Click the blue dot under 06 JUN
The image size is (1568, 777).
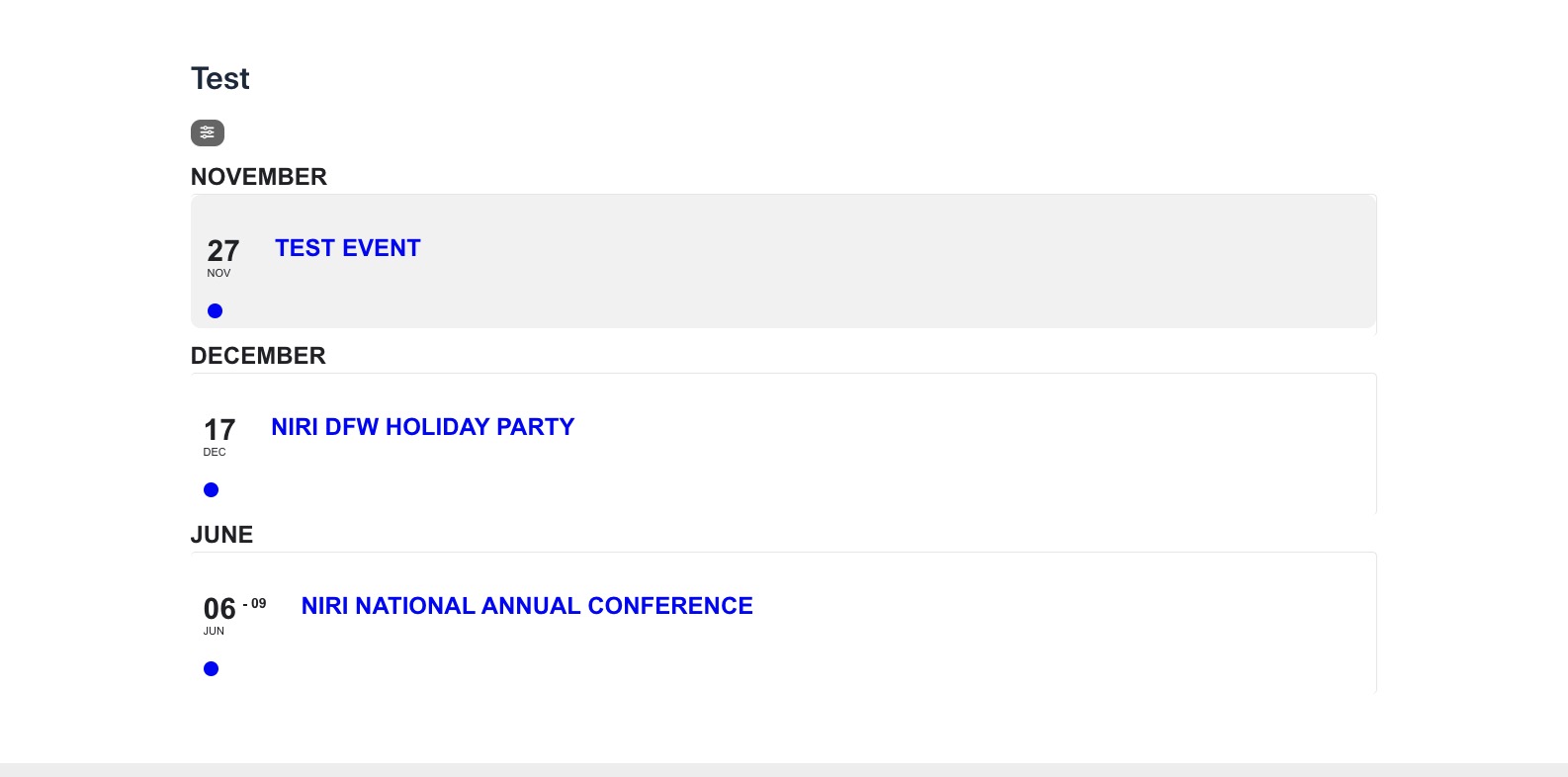(x=211, y=669)
